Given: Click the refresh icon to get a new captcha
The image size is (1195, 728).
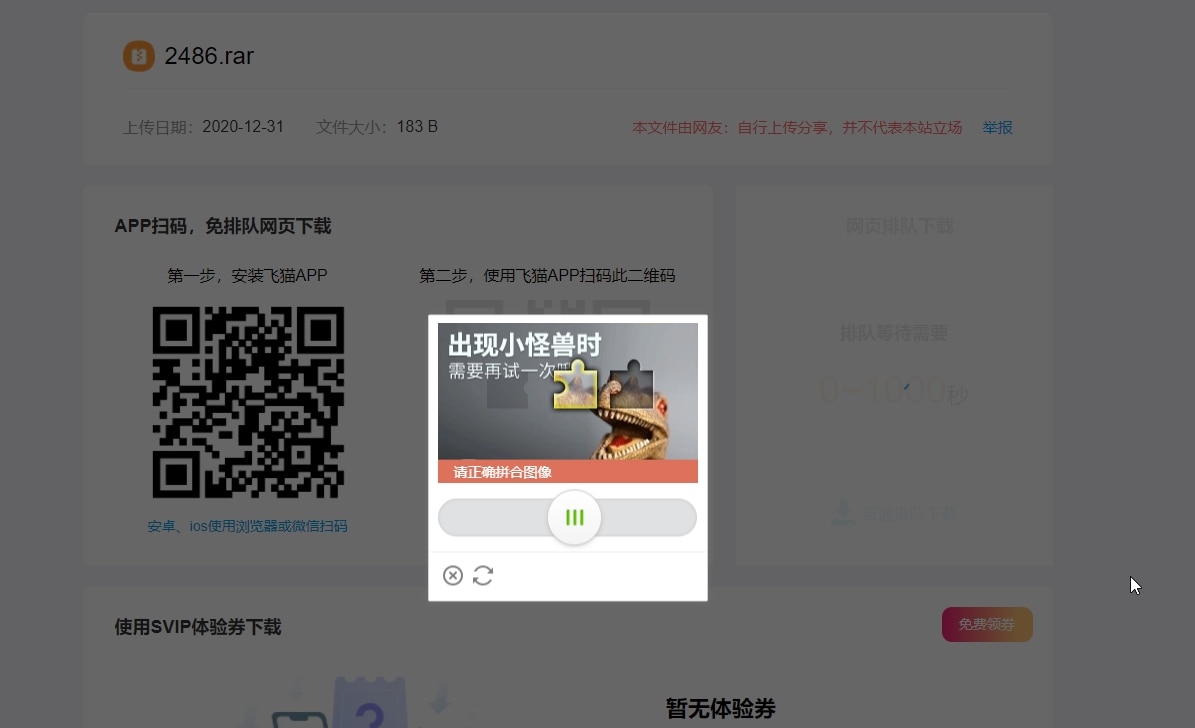Looking at the screenshot, I should (x=483, y=575).
